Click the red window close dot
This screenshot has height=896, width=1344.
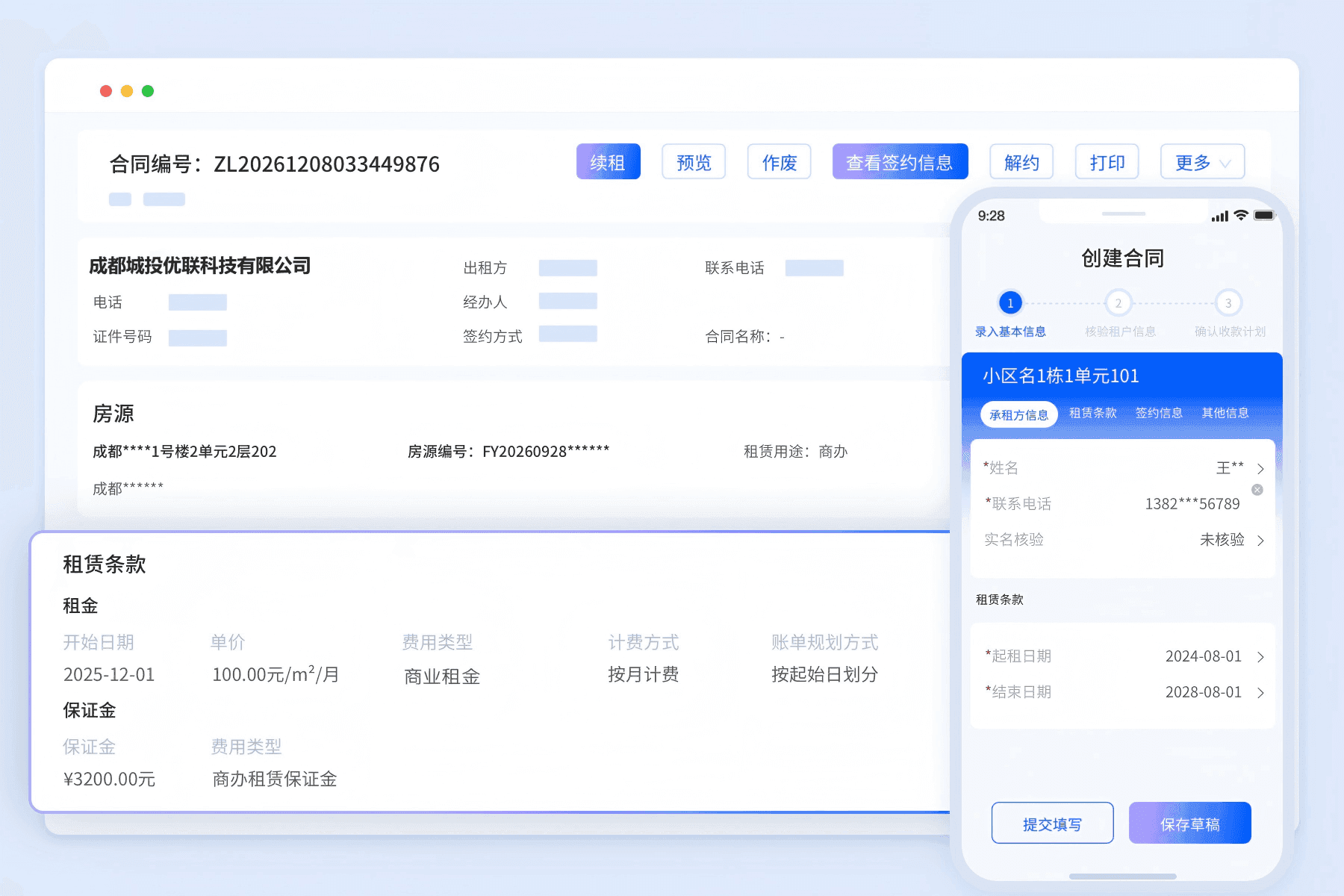click(x=106, y=91)
